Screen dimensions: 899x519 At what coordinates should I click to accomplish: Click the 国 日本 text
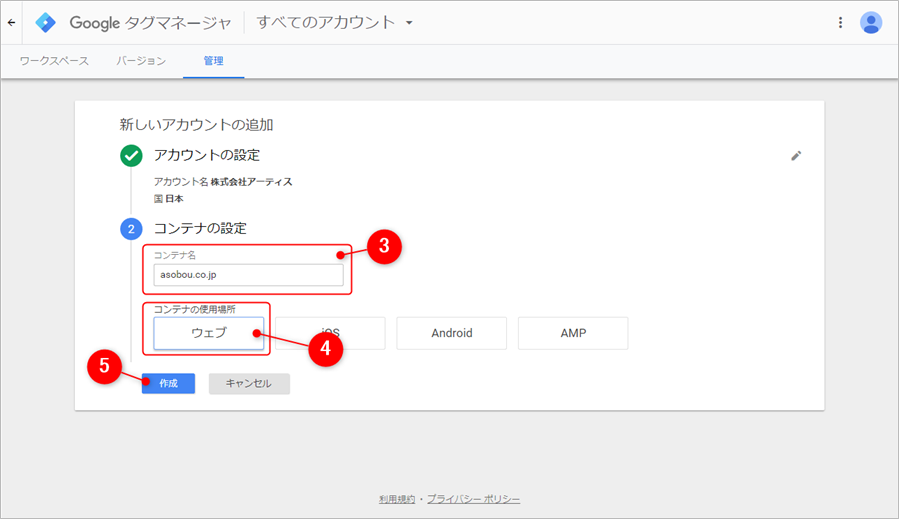coord(169,198)
